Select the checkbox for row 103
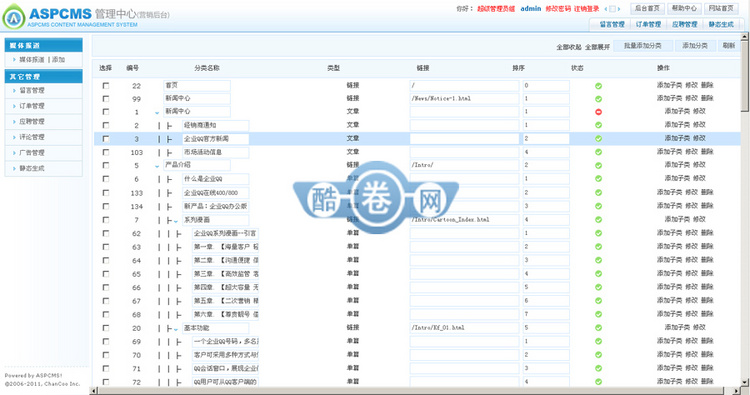 tap(106, 152)
